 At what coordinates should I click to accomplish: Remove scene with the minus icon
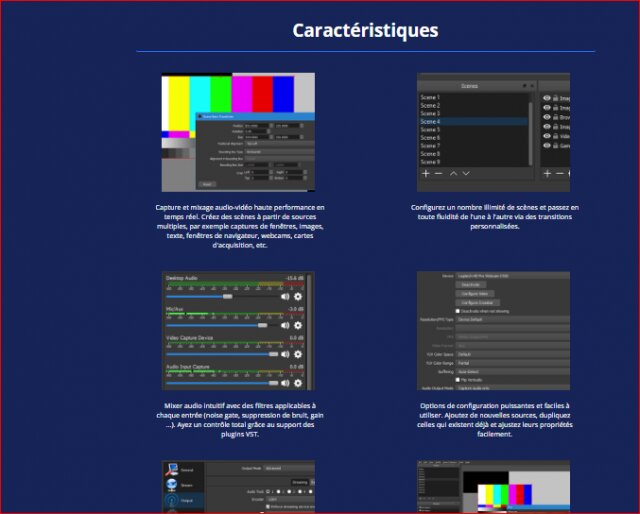point(439,174)
